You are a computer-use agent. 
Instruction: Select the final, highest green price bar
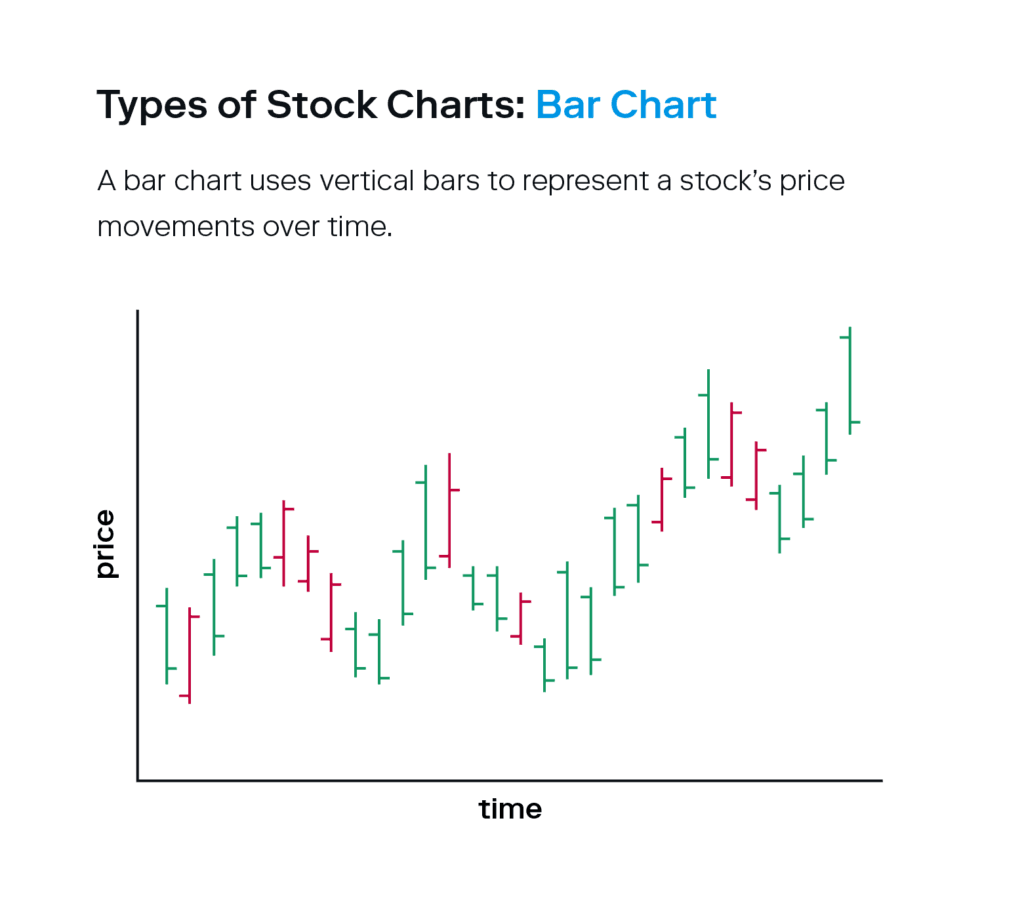pyautogui.click(x=850, y=380)
